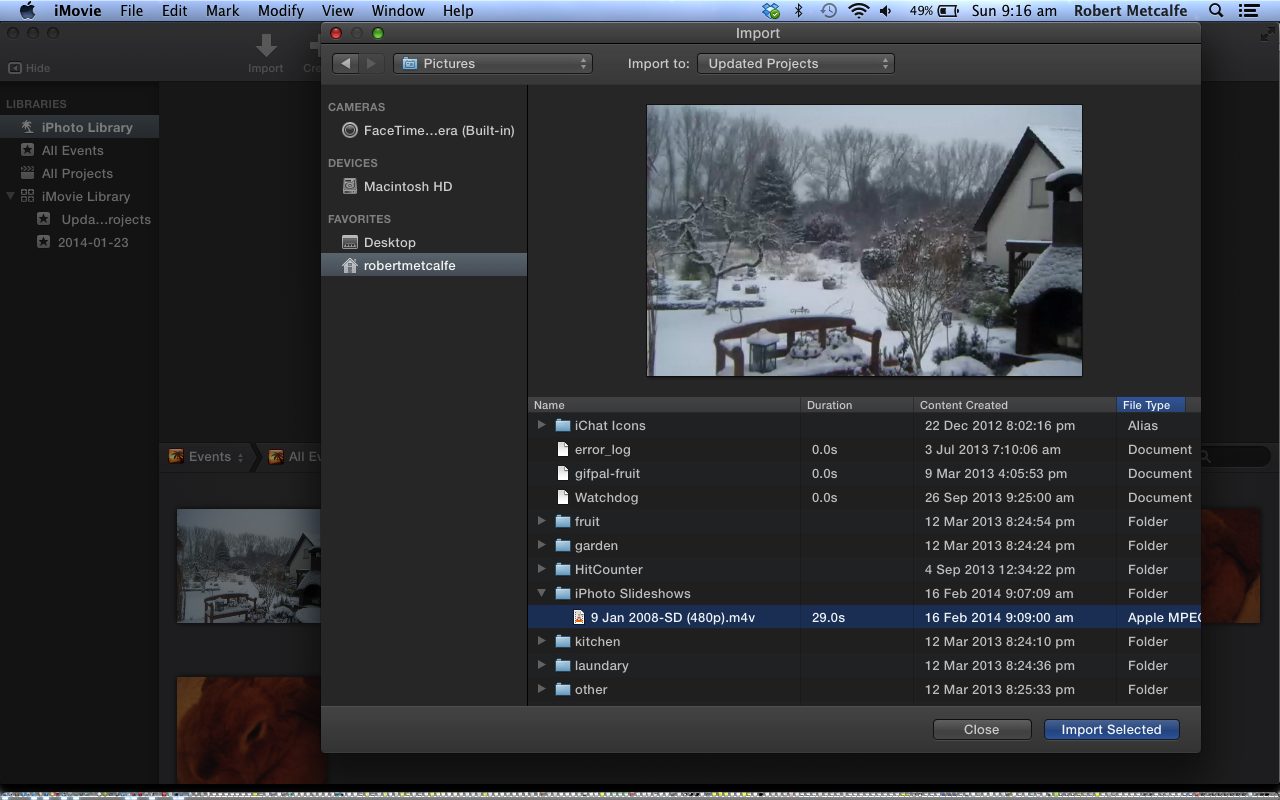Click the iPhoto Slideshows folder icon
The width and height of the screenshot is (1280, 800).
[562, 593]
